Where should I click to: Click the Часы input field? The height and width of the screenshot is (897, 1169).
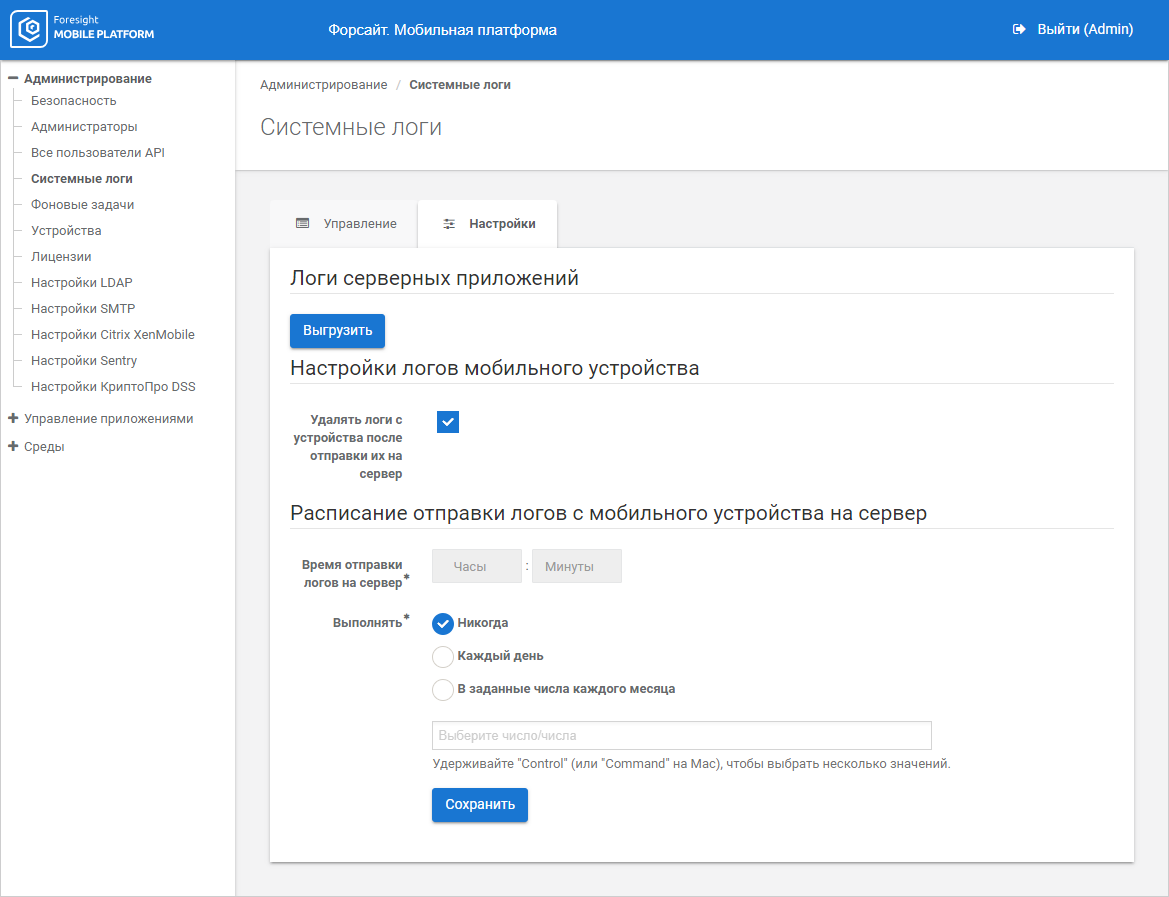pos(476,567)
